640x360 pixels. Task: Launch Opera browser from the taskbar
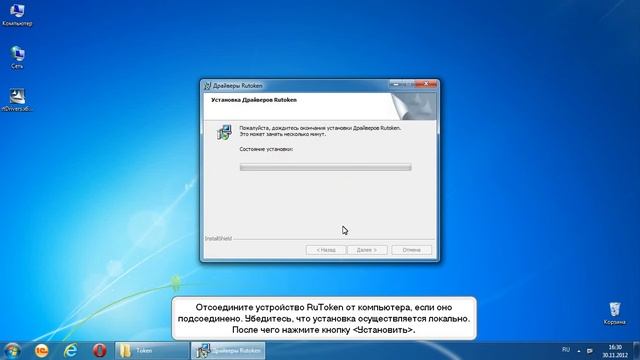coord(100,351)
